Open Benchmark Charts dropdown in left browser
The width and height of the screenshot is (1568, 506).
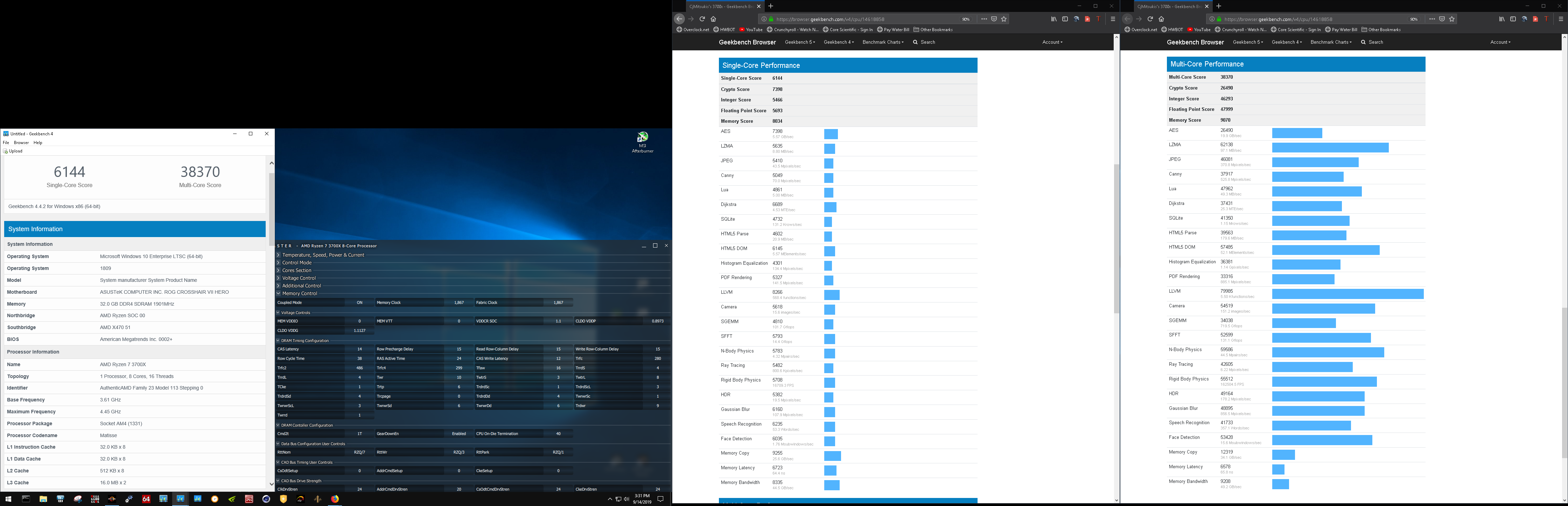point(883,42)
